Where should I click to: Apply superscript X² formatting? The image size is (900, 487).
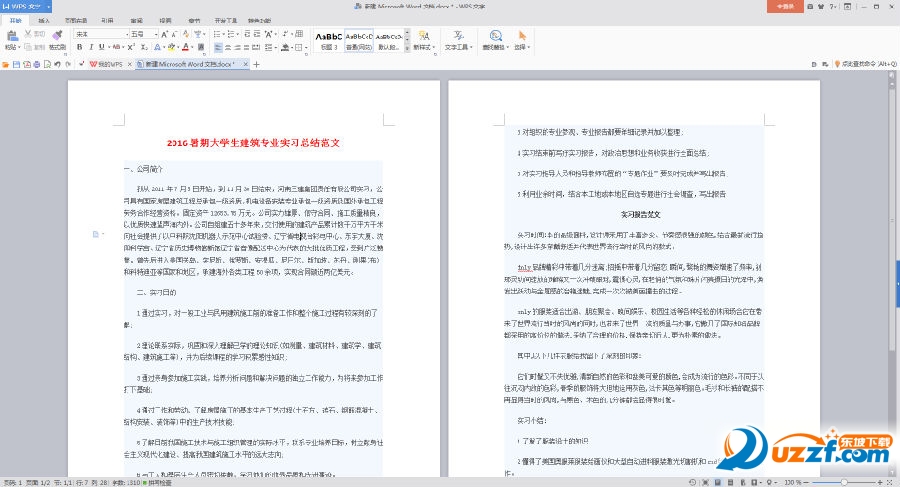131,47
